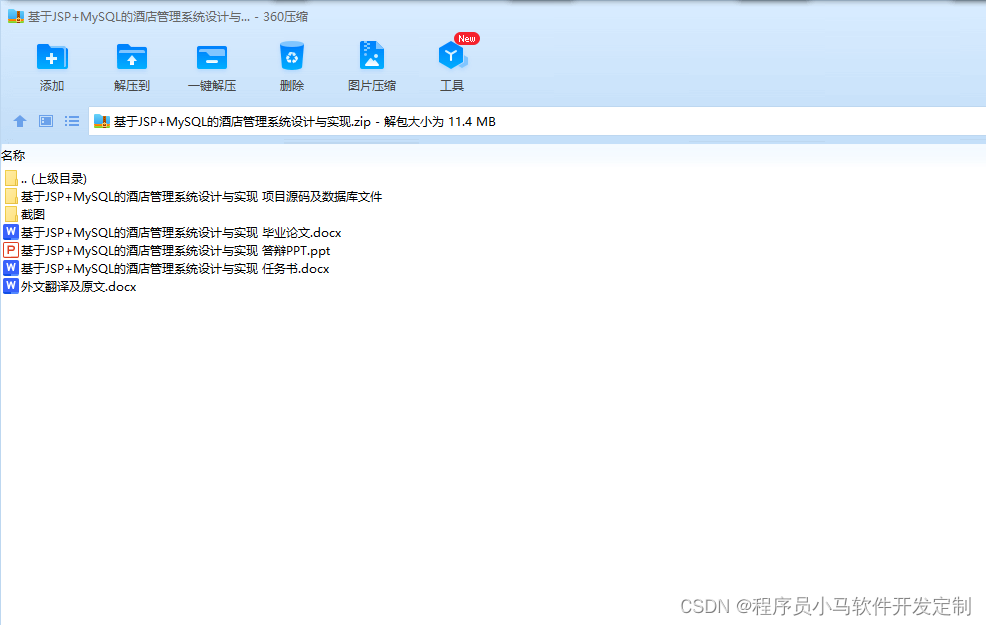Click the 名称 column header
986x625 pixels.
click(14, 155)
